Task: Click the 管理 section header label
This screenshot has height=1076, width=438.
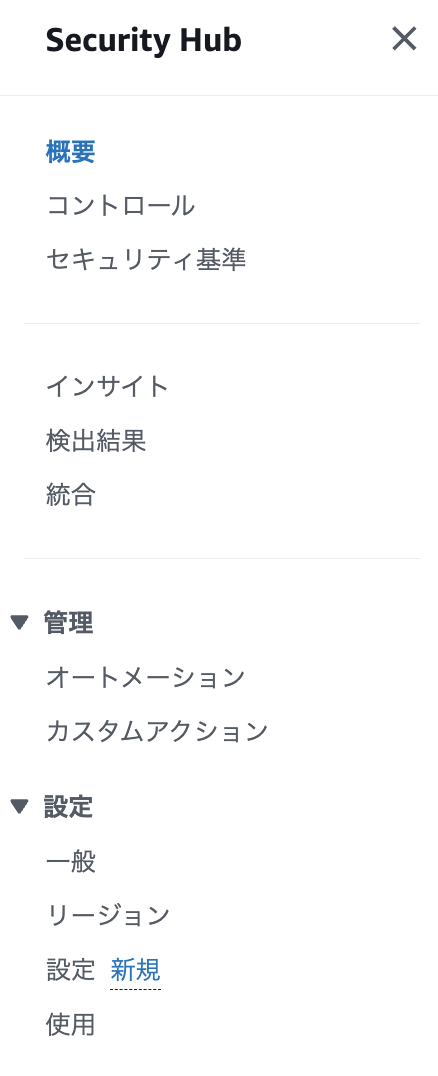Action: tap(69, 623)
